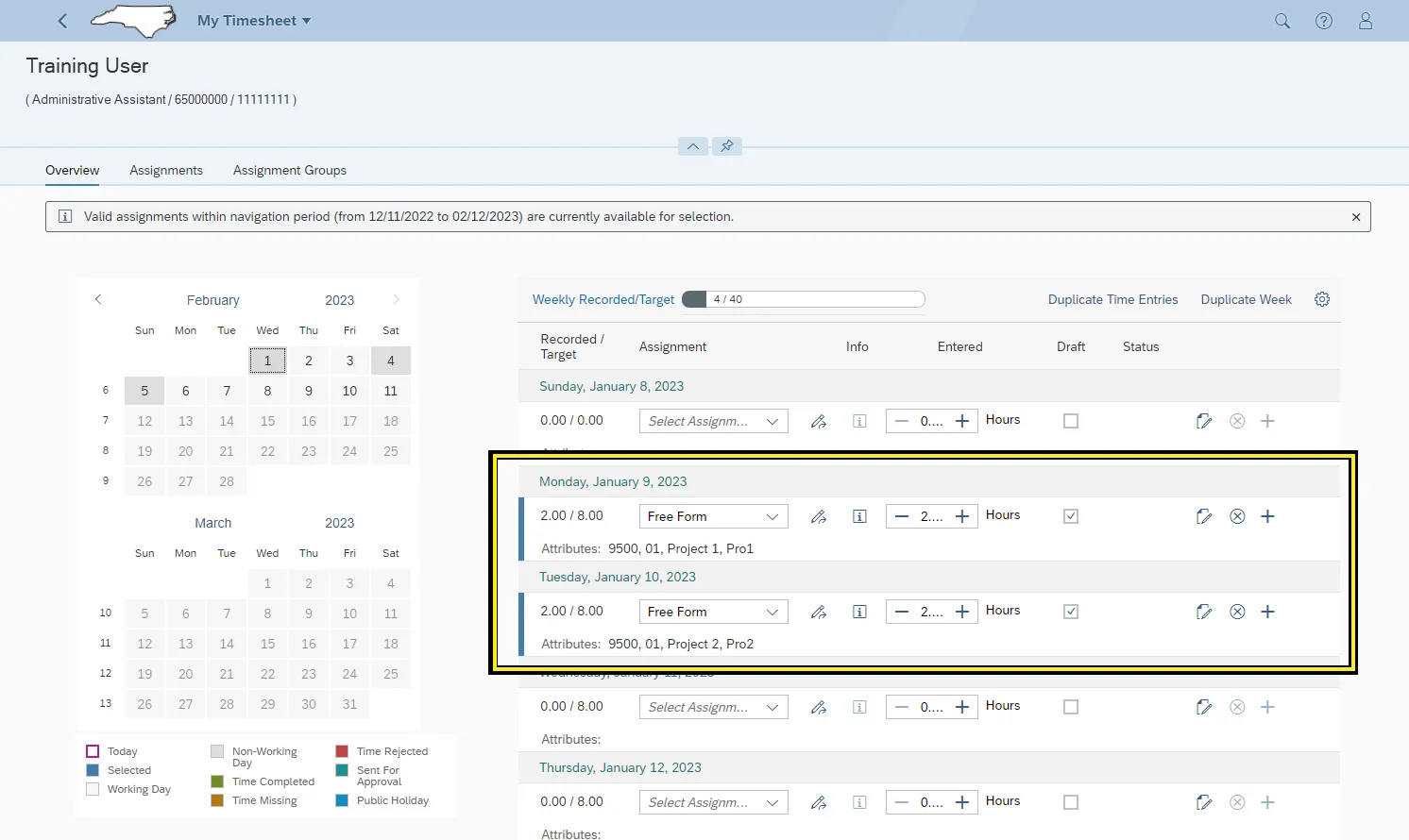
Task: Switch to the Assignments tab
Action: [166, 171]
